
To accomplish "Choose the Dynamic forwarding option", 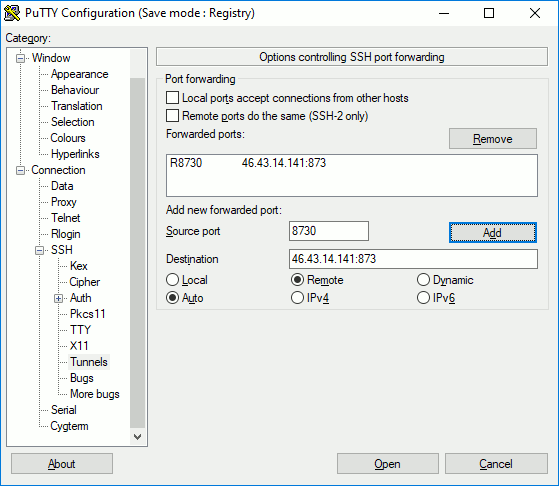I will [423, 280].
